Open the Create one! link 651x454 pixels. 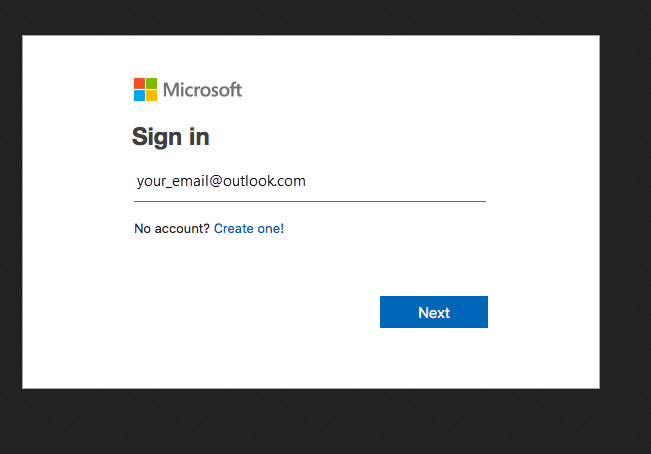click(249, 228)
